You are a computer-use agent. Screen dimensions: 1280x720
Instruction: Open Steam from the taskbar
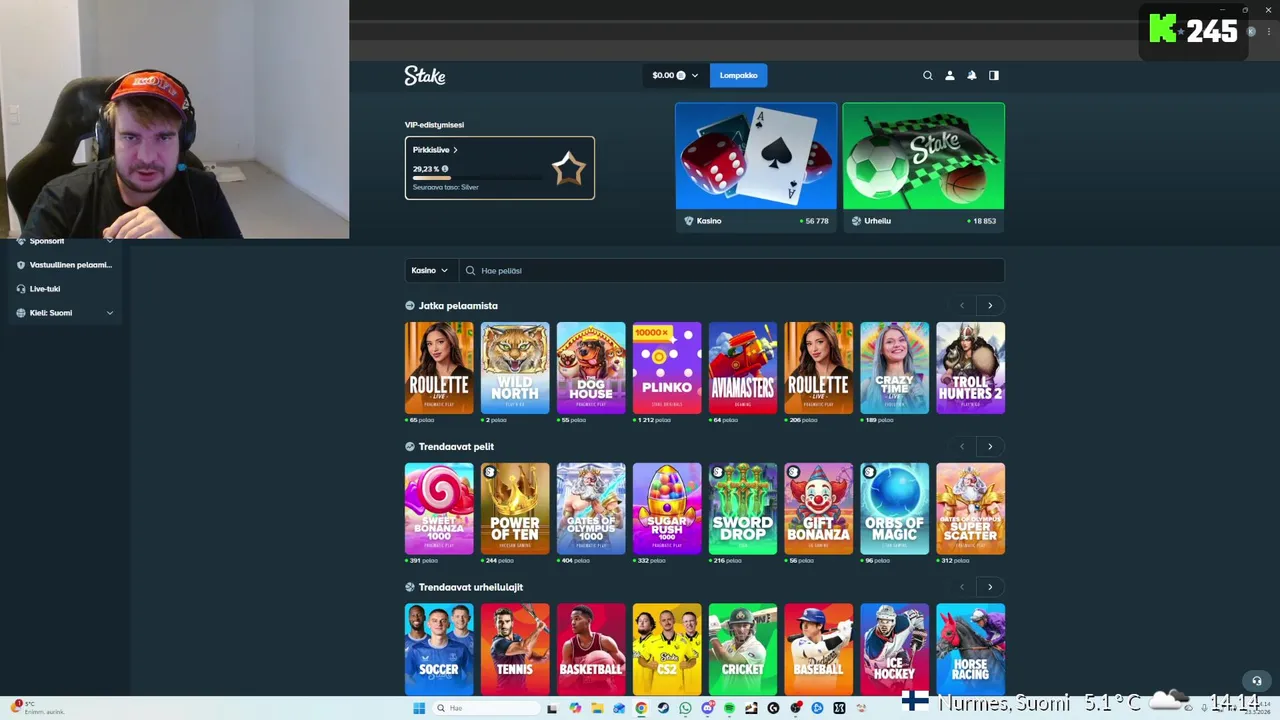(x=663, y=708)
